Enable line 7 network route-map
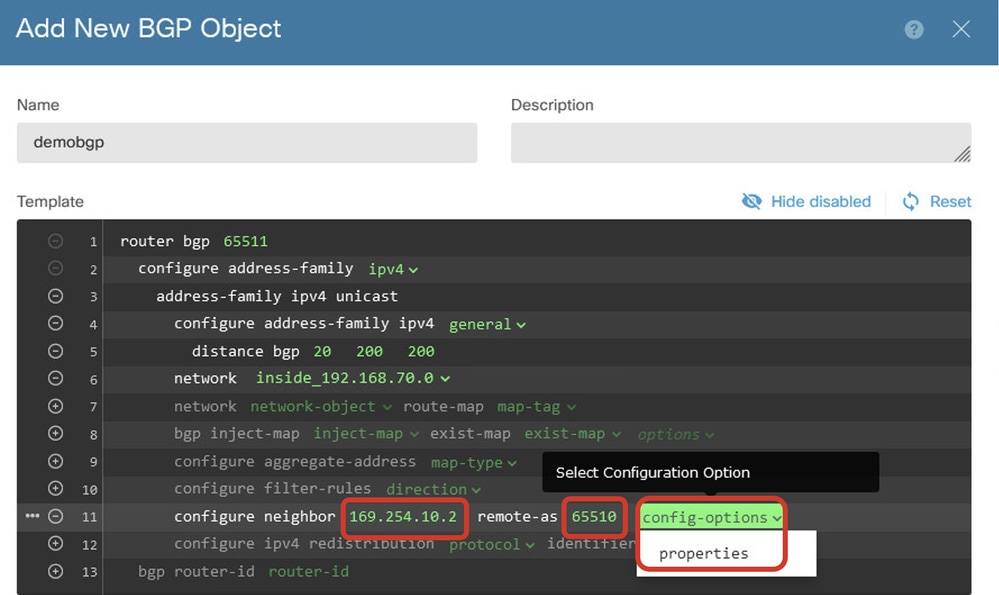Image resolution: width=999 pixels, height=595 pixels. pos(55,406)
